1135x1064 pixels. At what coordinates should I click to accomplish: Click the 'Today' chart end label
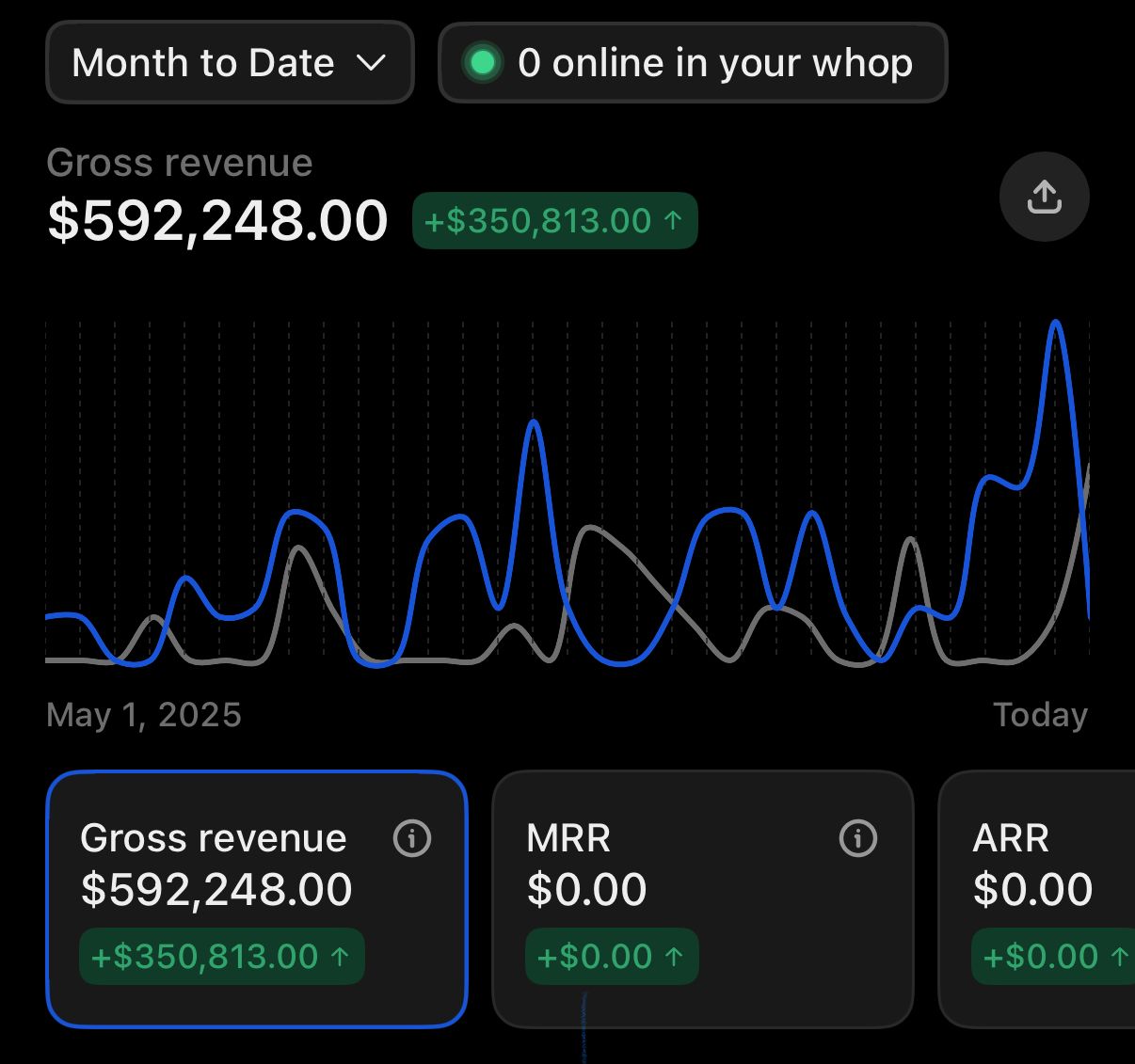point(1041,715)
